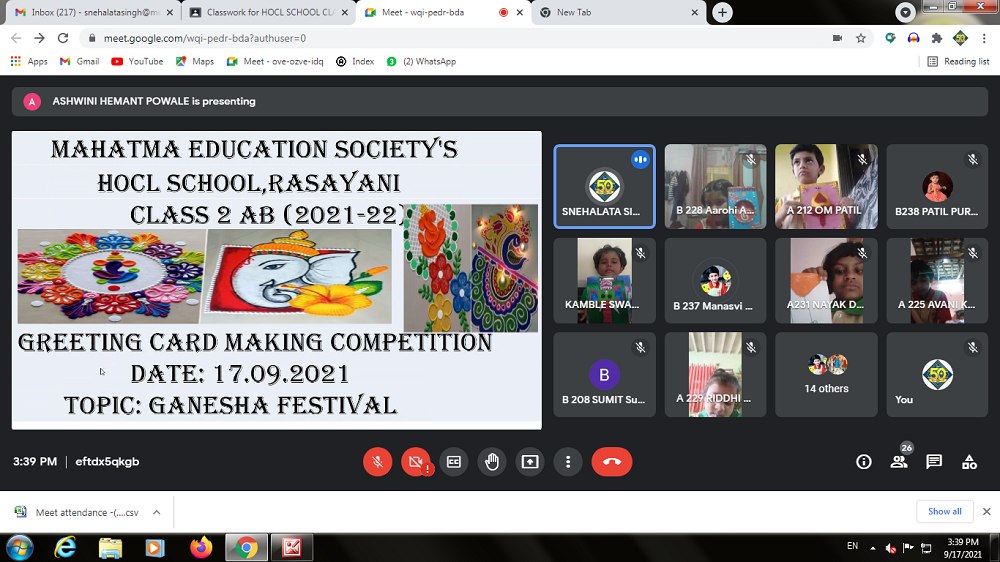1000x562 pixels.
Task: Click the Show all downloads button
Action: pyautogui.click(x=944, y=511)
